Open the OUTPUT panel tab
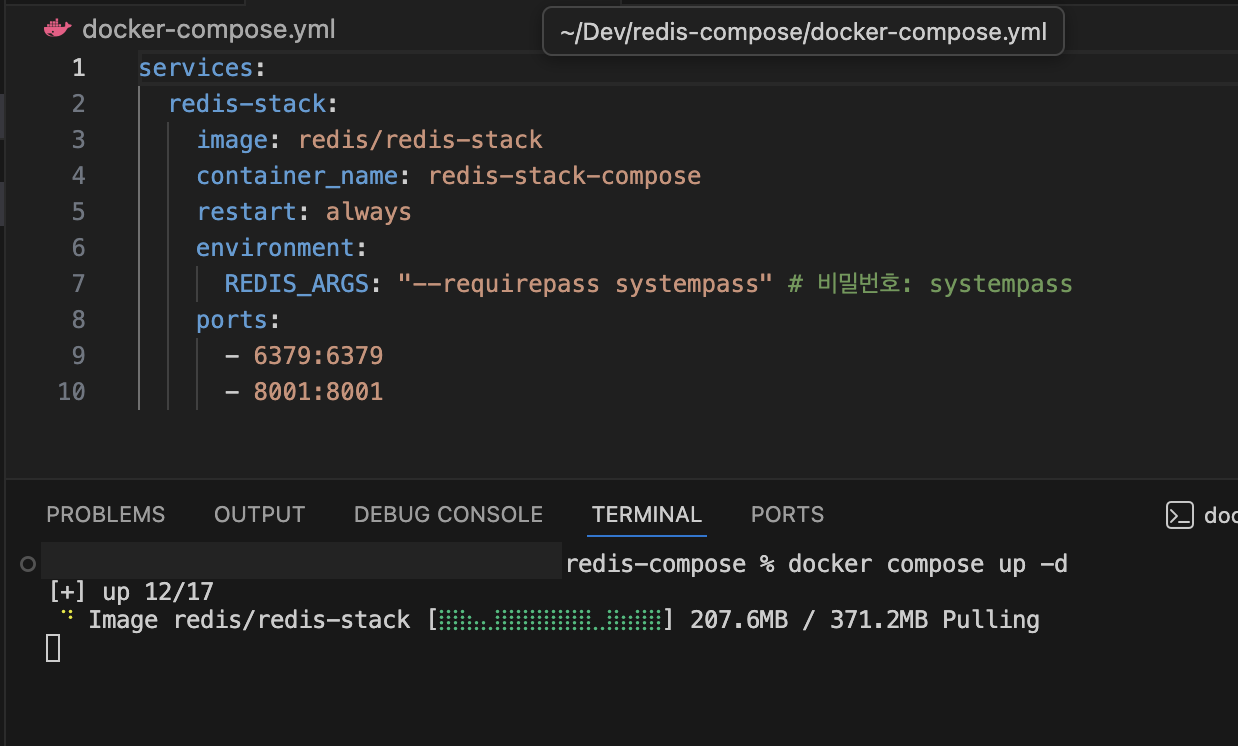This screenshot has height=746, width=1238. (x=259, y=515)
